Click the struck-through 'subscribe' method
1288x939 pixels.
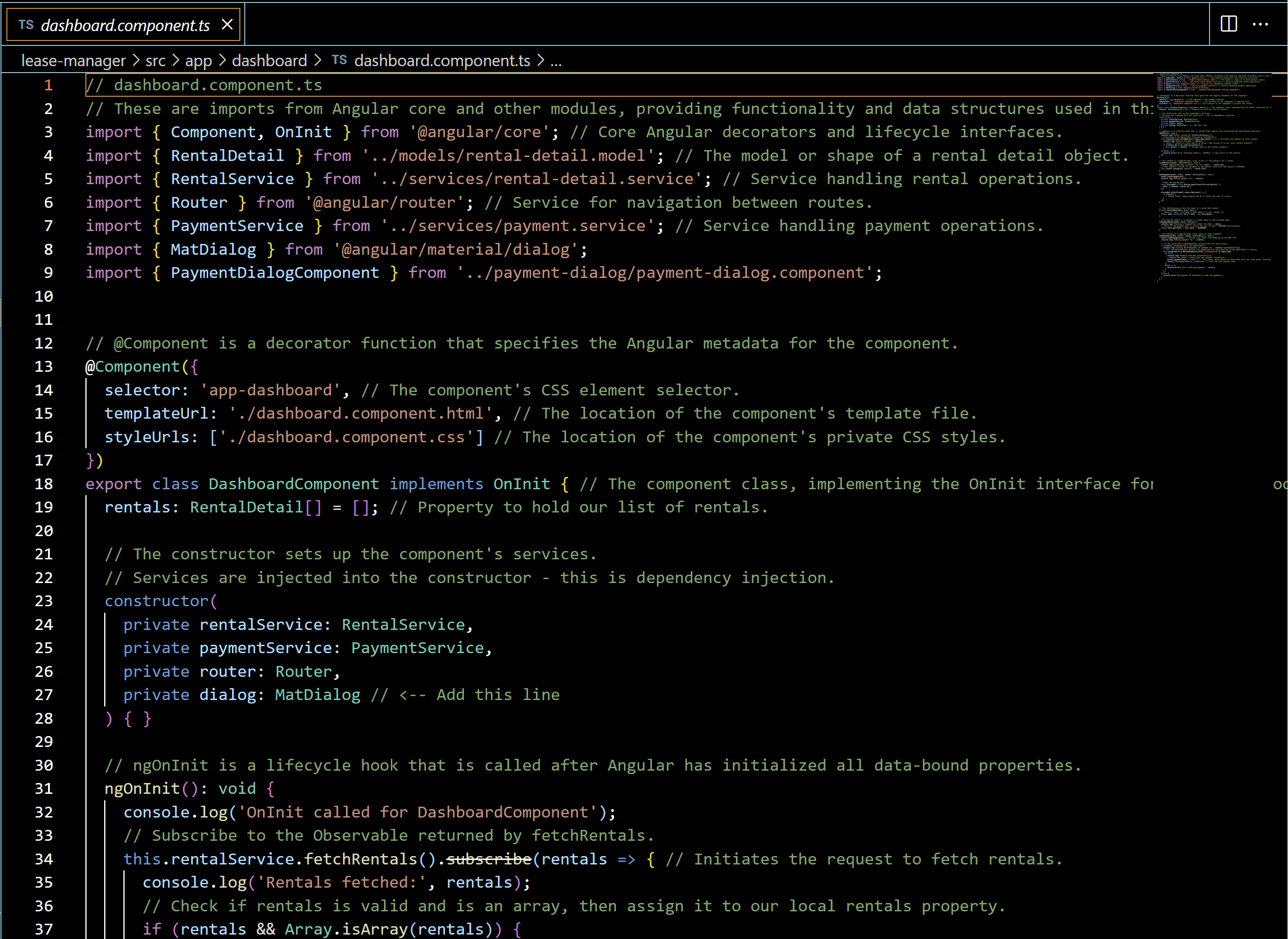click(489, 859)
